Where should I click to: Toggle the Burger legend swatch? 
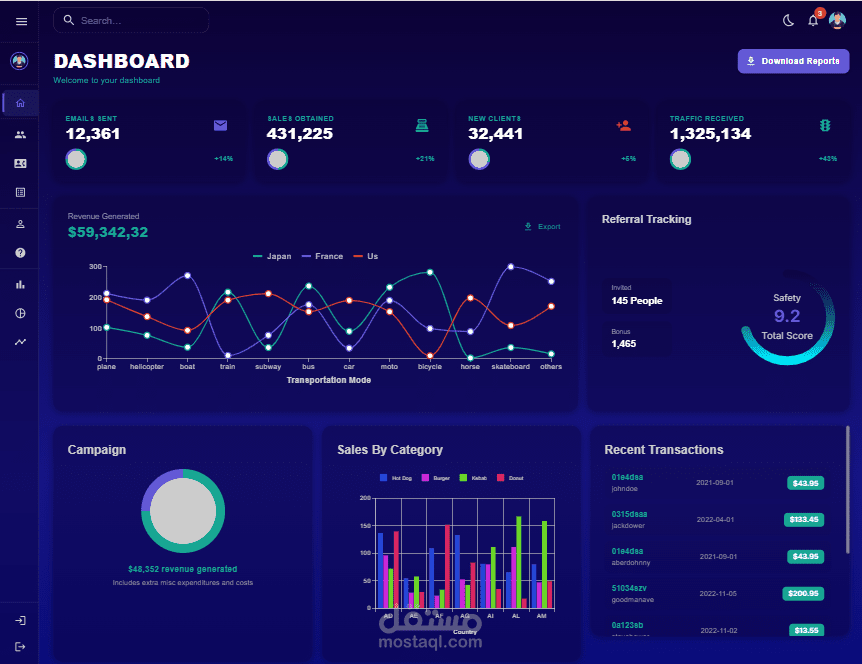425,478
